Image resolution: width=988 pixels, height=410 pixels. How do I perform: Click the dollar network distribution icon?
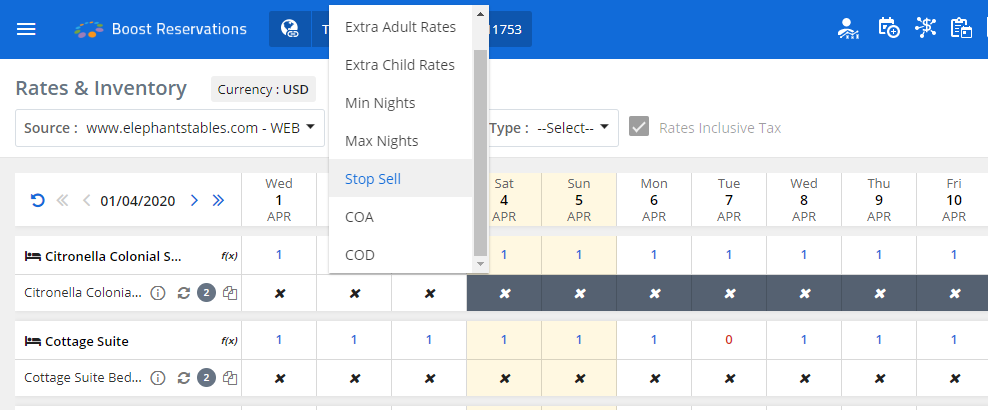click(x=926, y=28)
